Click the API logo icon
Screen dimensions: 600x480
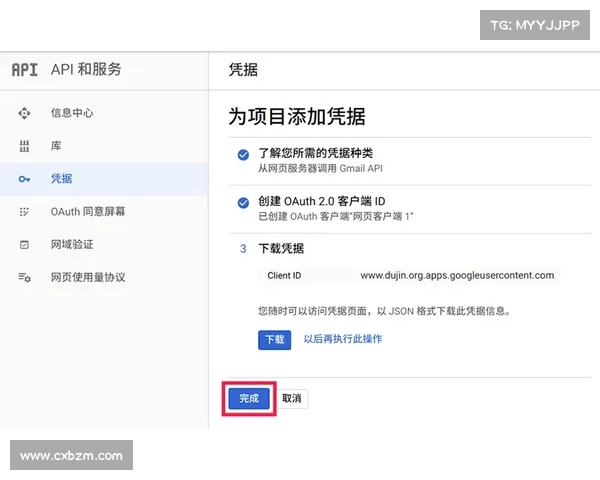coord(24,70)
